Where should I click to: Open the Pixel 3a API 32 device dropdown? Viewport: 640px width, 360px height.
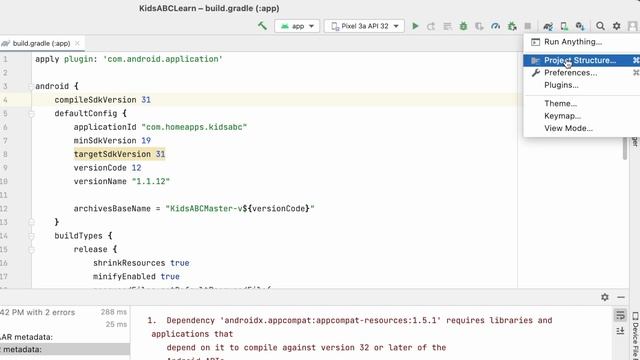pyautogui.click(x=364, y=26)
